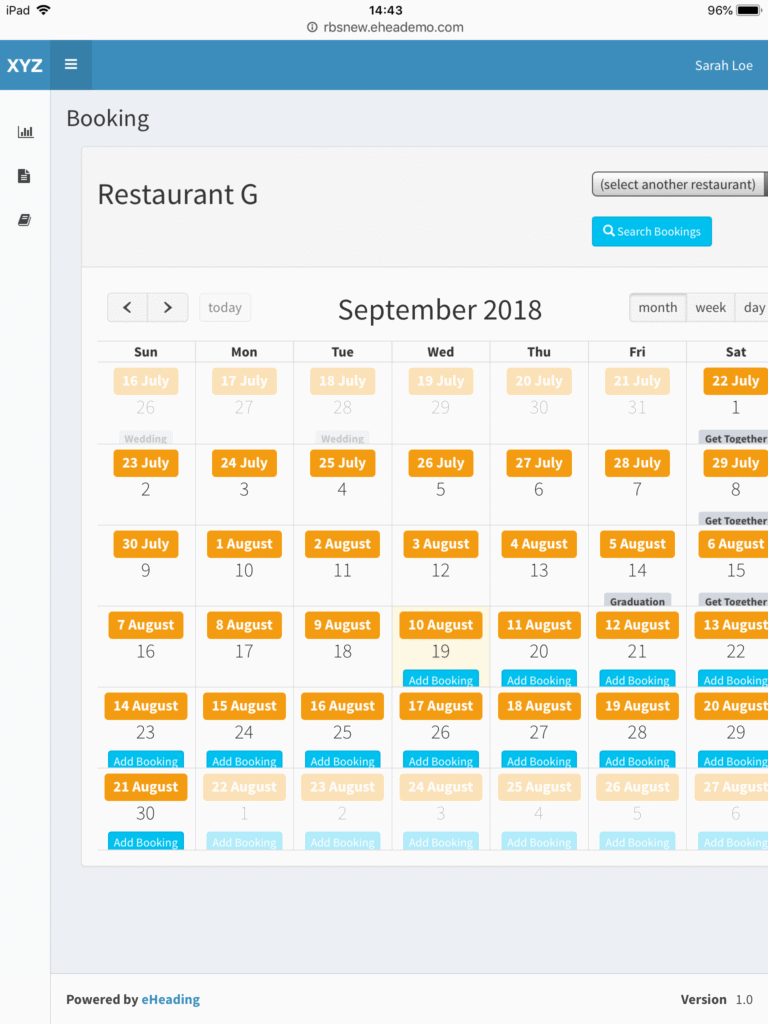
Task: Open the Wedding event on 16 July
Action: coord(145,438)
